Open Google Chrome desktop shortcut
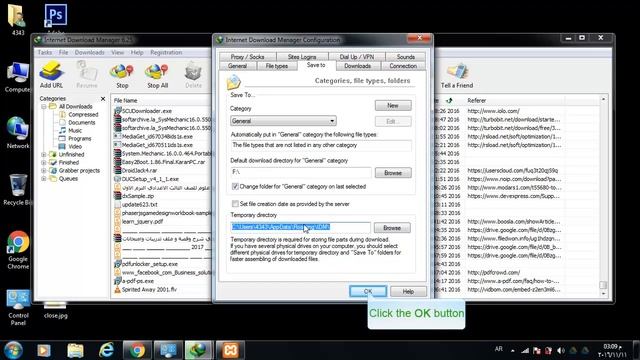The width and height of the screenshot is (640, 360). point(18,250)
